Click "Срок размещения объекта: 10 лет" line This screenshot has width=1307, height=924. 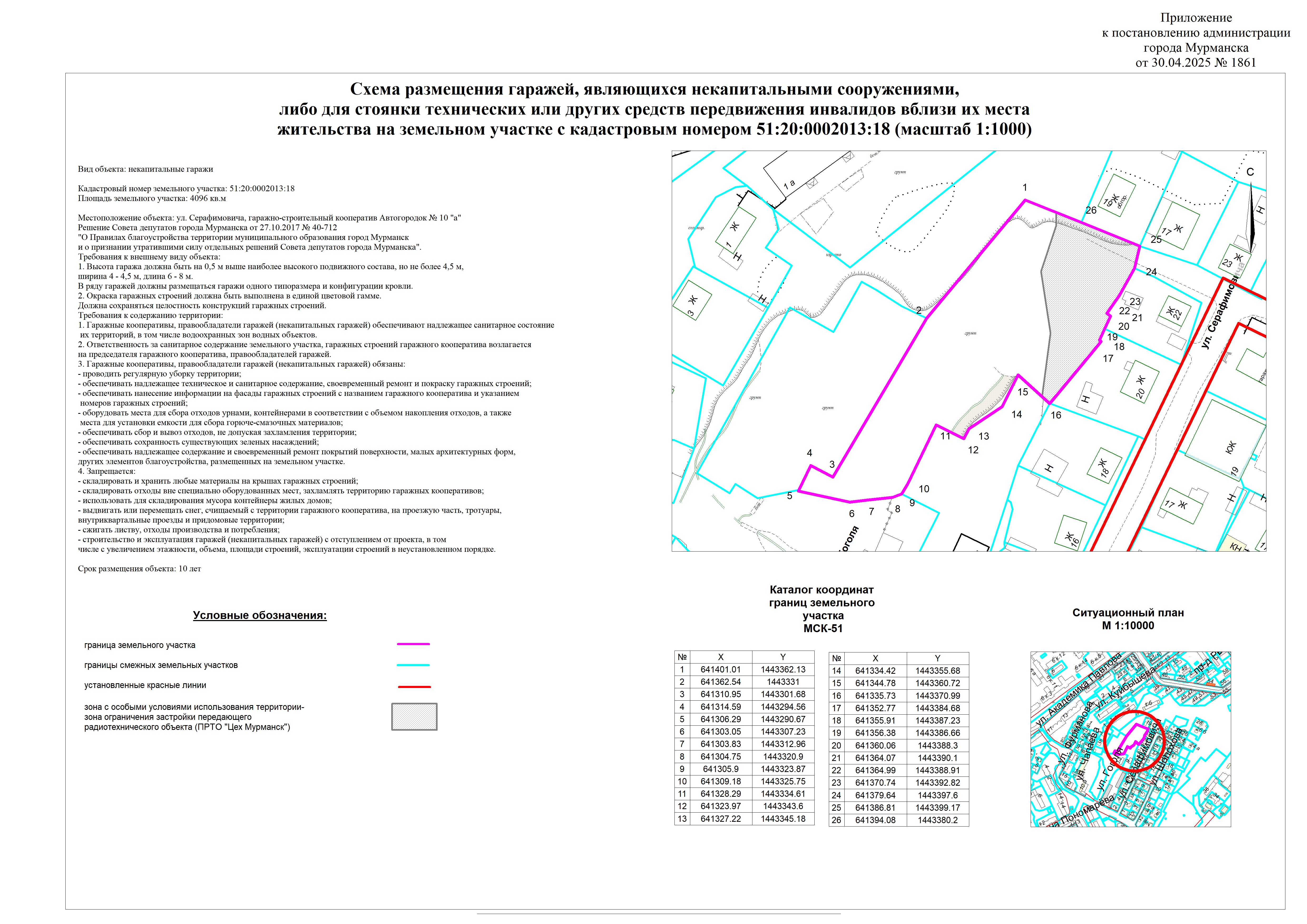click(139, 568)
